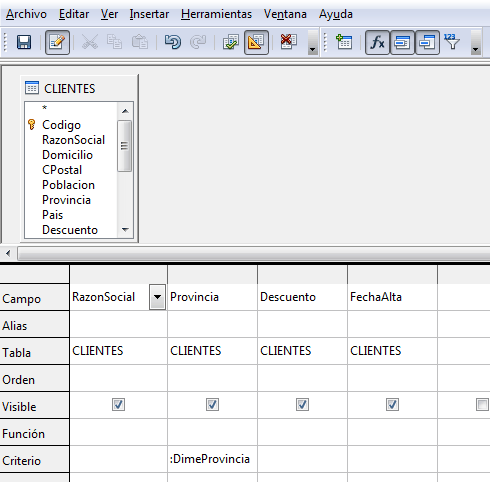Click column header above Provincia
The height and width of the screenshot is (482, 490).
[212, 275]
